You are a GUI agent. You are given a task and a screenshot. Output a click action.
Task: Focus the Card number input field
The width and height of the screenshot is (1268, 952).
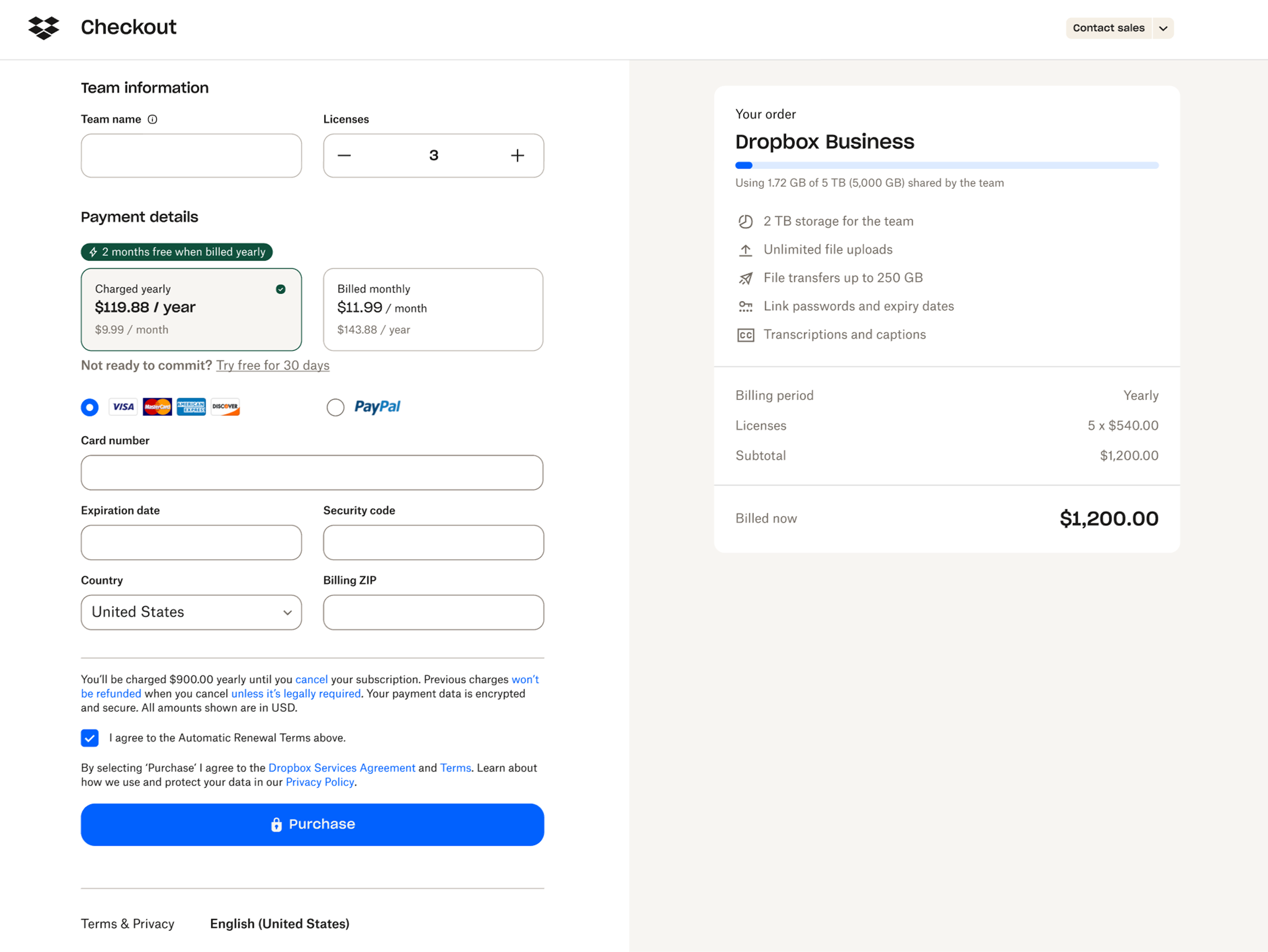[312, 473]
